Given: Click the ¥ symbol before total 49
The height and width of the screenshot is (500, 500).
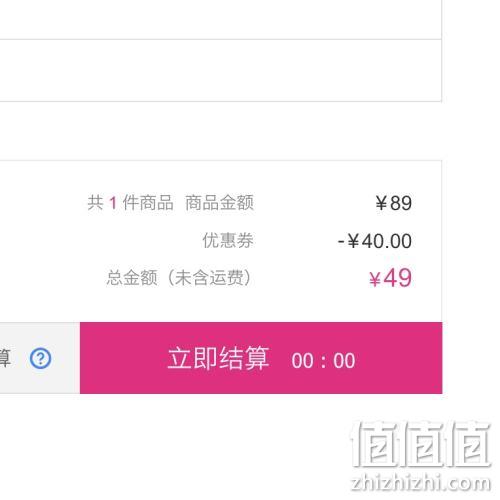Looking at the screenshot, I should (x=375, y=279).
